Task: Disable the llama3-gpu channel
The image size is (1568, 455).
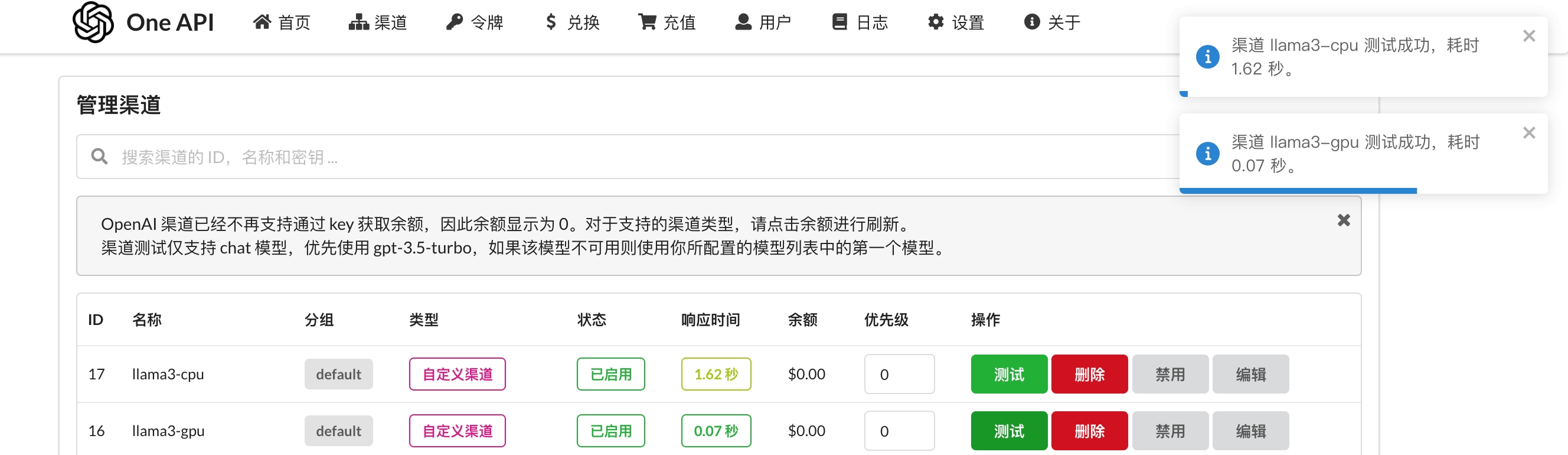Action: [1170, 431]
